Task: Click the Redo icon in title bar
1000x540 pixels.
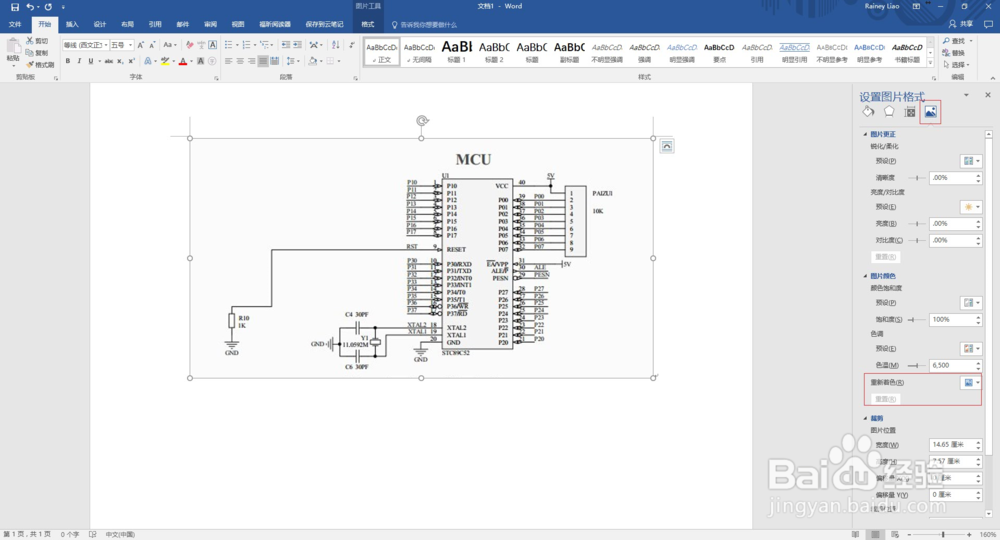Action: point(48,6)
